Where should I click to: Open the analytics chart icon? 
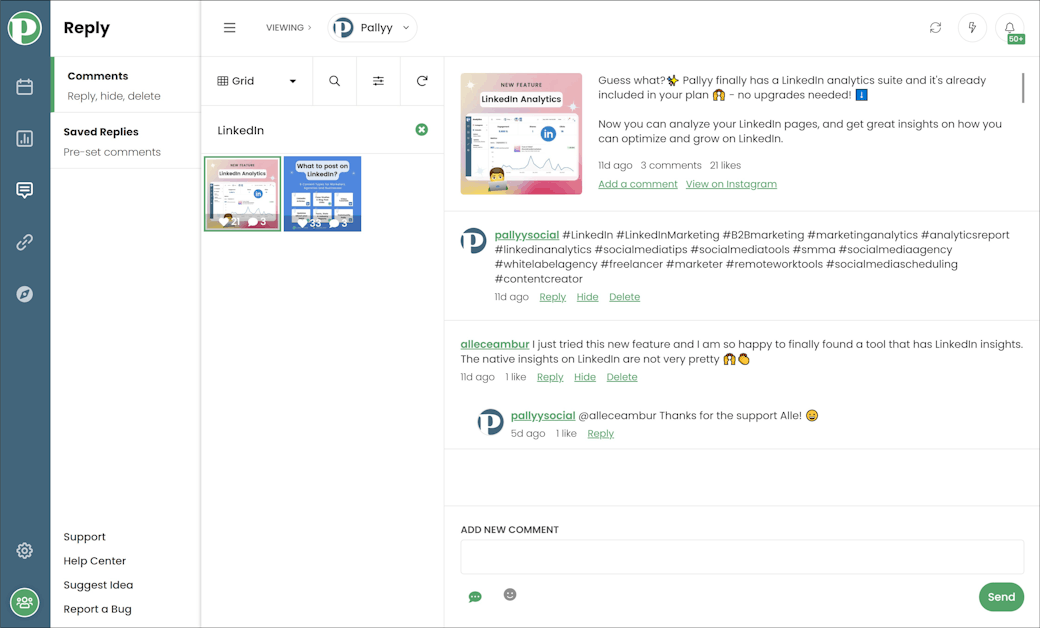[25, 139]
